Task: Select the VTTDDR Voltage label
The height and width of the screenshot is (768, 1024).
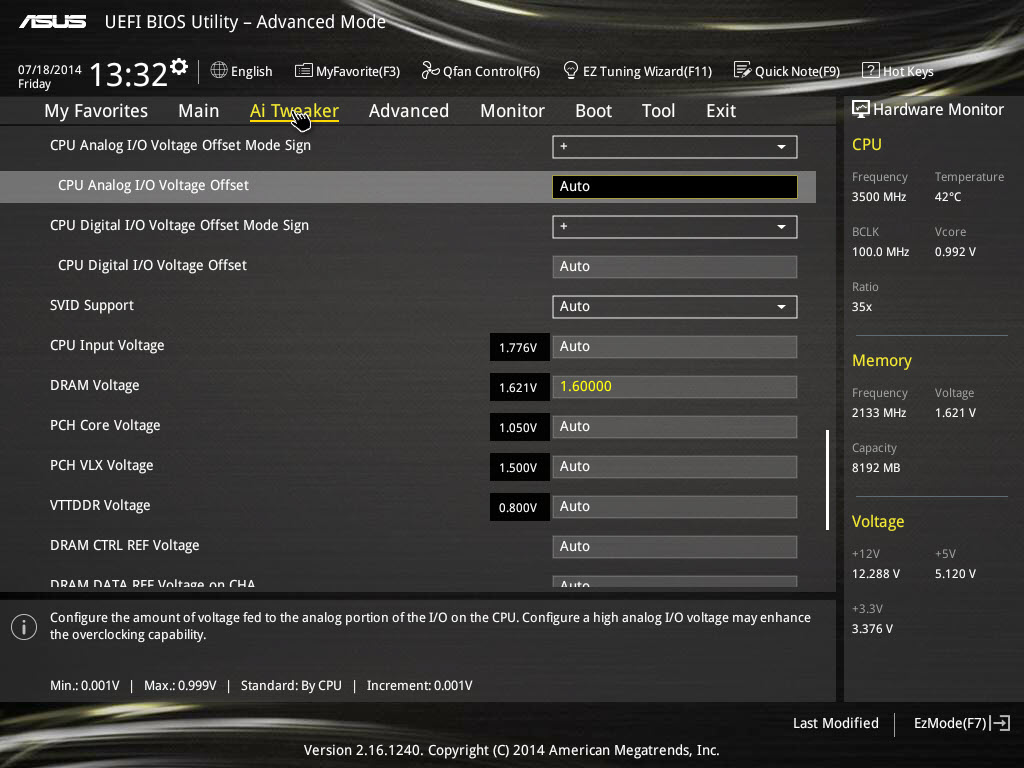Action: click(100, 505)
